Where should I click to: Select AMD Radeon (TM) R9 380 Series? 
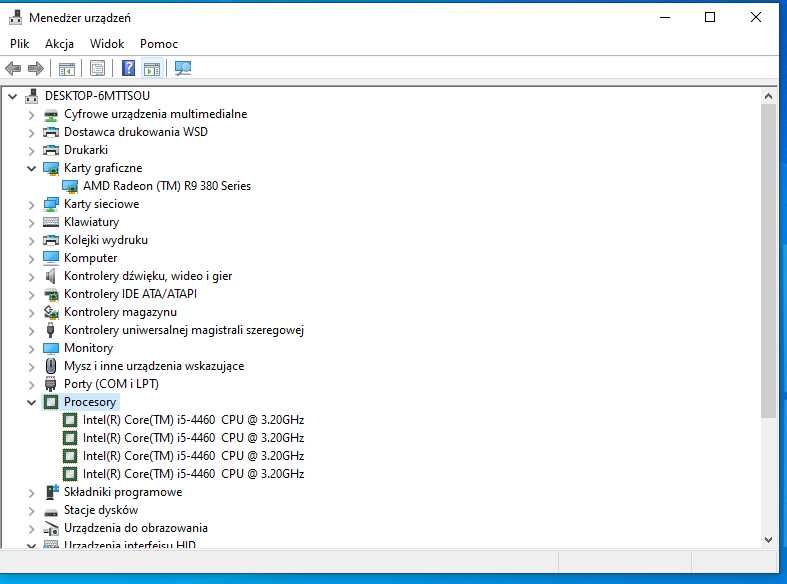coord(167,186)
